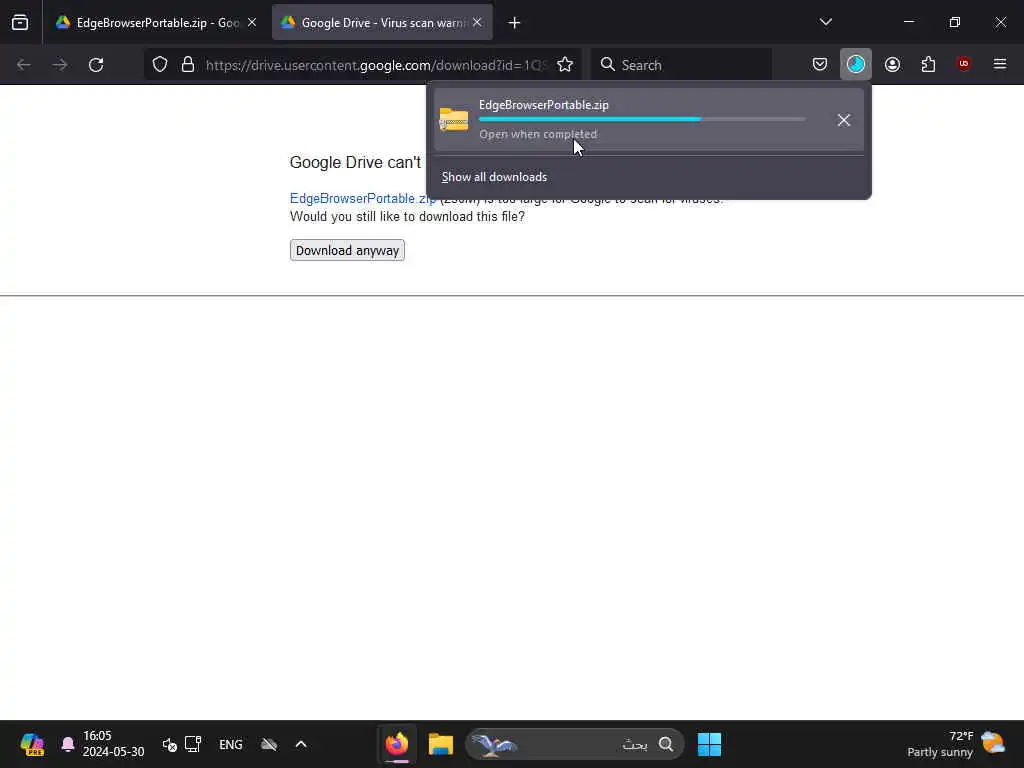Open the weather widget showing 72°F
The height and width of the screenshot is (768, 1024).
click(x=956, y=744)
